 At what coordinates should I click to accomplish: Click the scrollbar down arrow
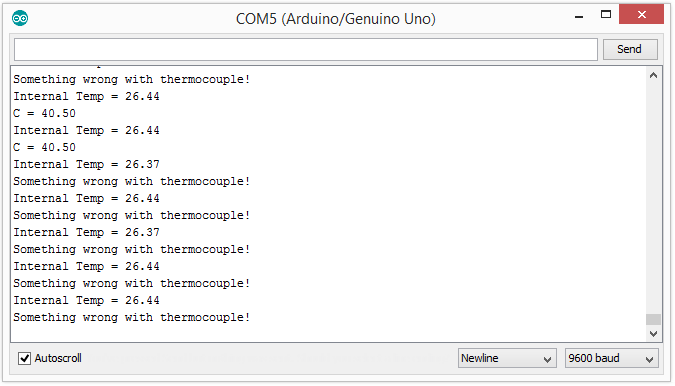point(653,334)
